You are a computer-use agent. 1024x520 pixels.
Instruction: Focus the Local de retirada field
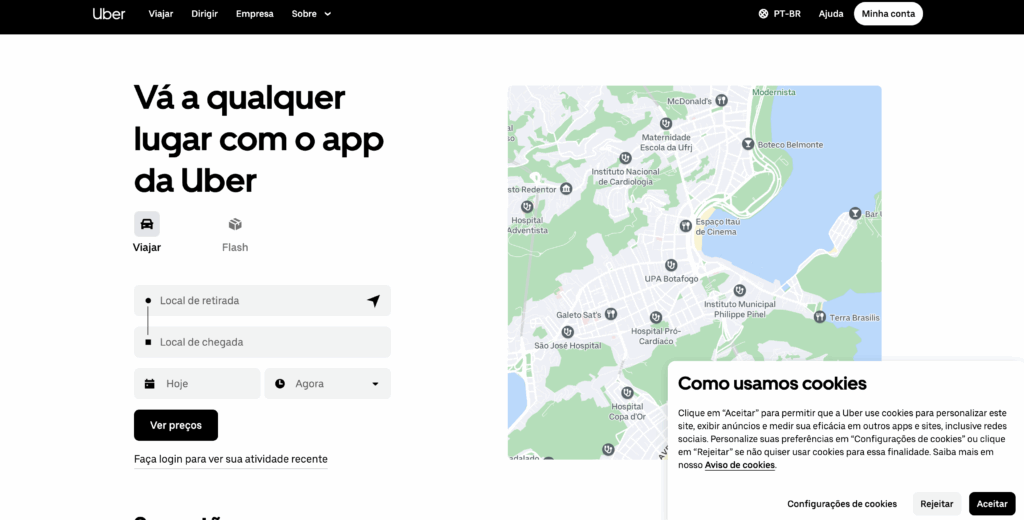click(263, 301)
